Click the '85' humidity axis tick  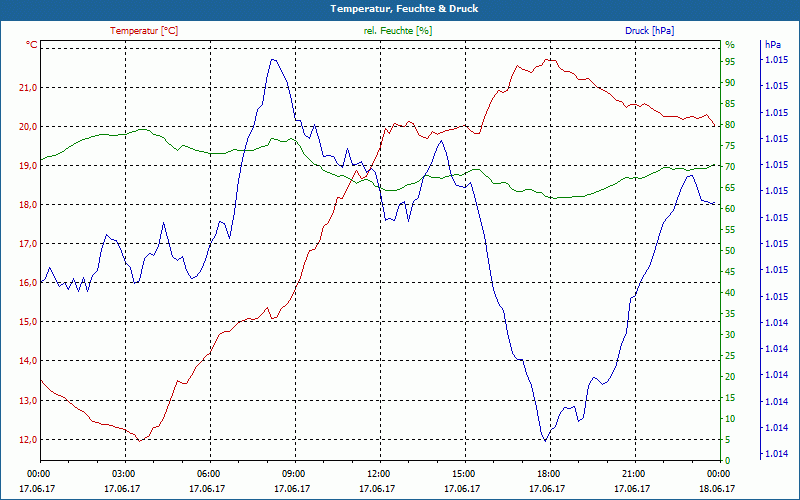click(x=730, y=104)
